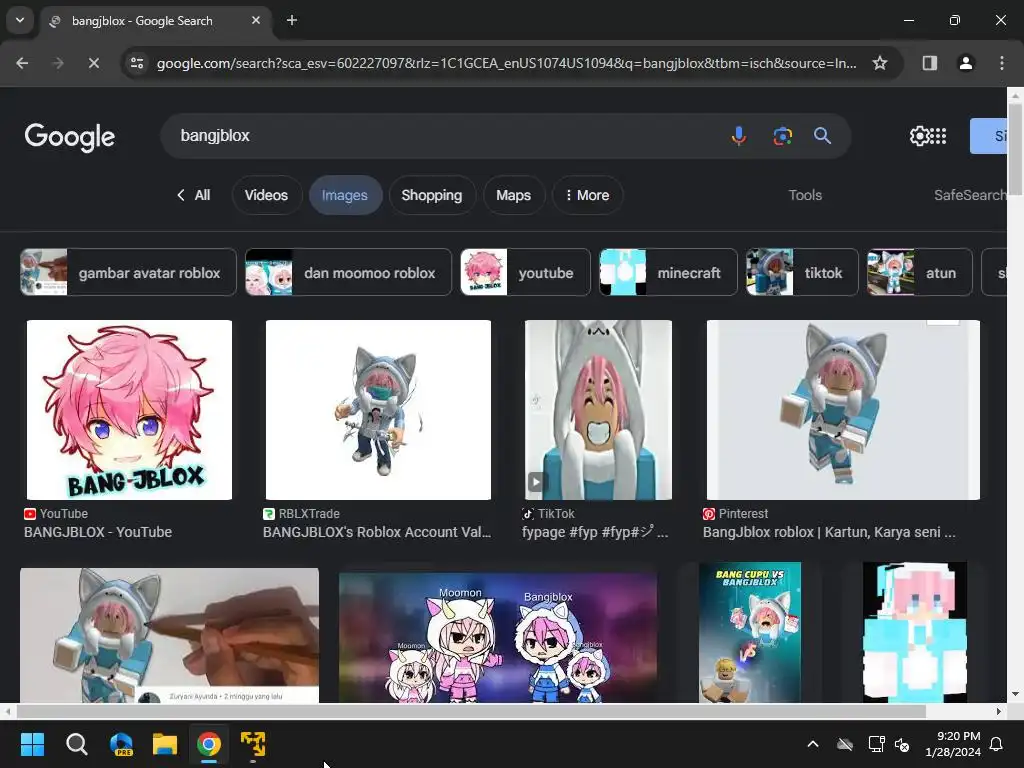This screenshot has height=768, width=1024.
Task: Open the yellow app in taskbar
Action: coord(253,744)
